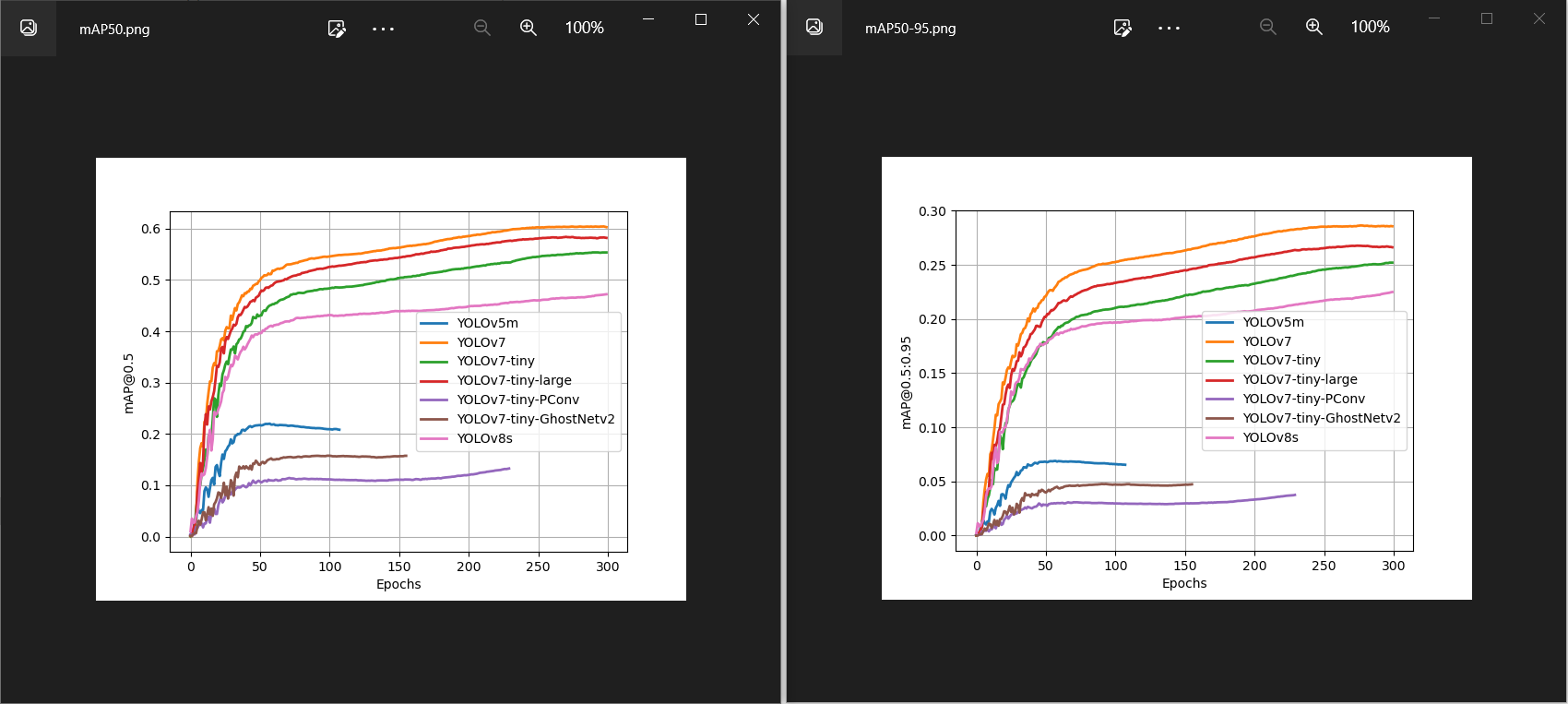Viewport: 1568px width, 704px height.
Task: Click the mAP50.png file name title
Action: [114, 30]
